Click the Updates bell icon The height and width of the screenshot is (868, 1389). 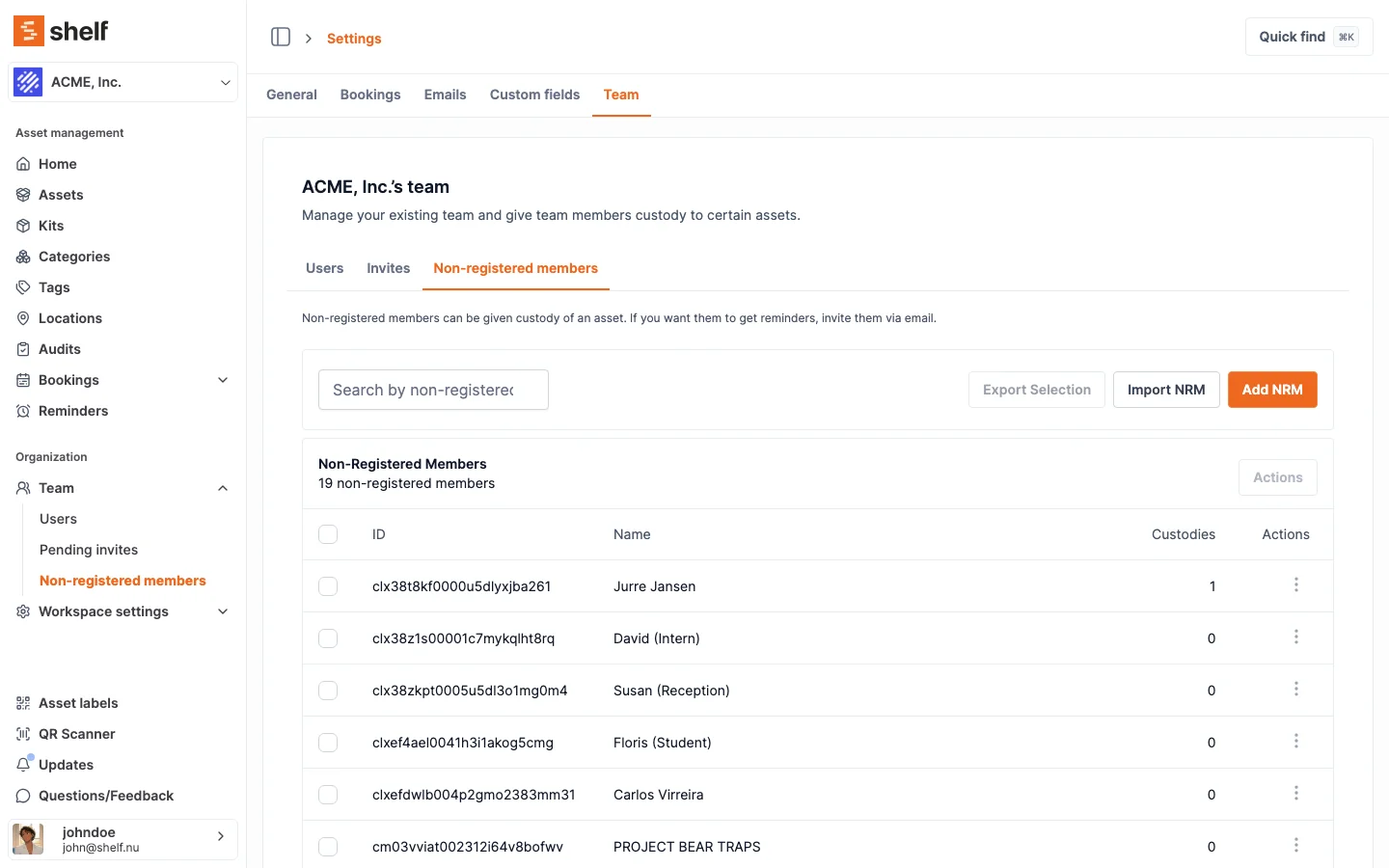pos(23,765)
